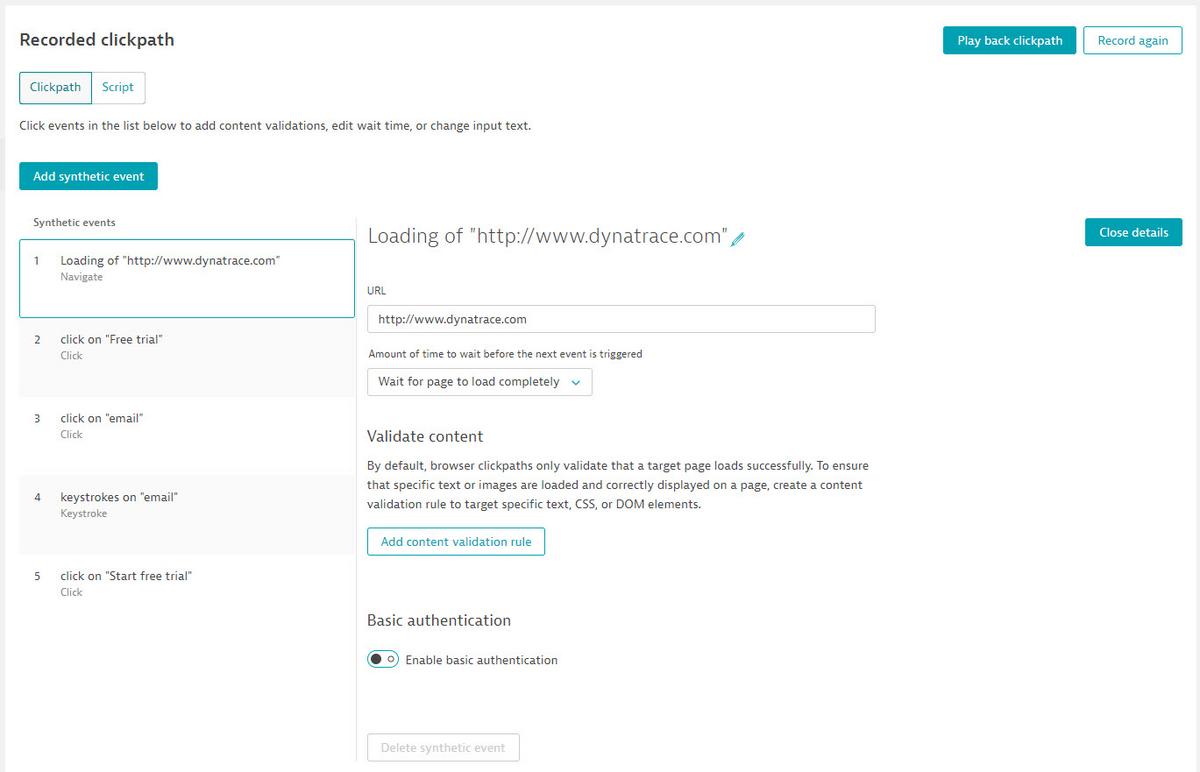This screenshot has width=1200, height=772.
Task: Select the Clickpath tab
Action: [55, 87]
